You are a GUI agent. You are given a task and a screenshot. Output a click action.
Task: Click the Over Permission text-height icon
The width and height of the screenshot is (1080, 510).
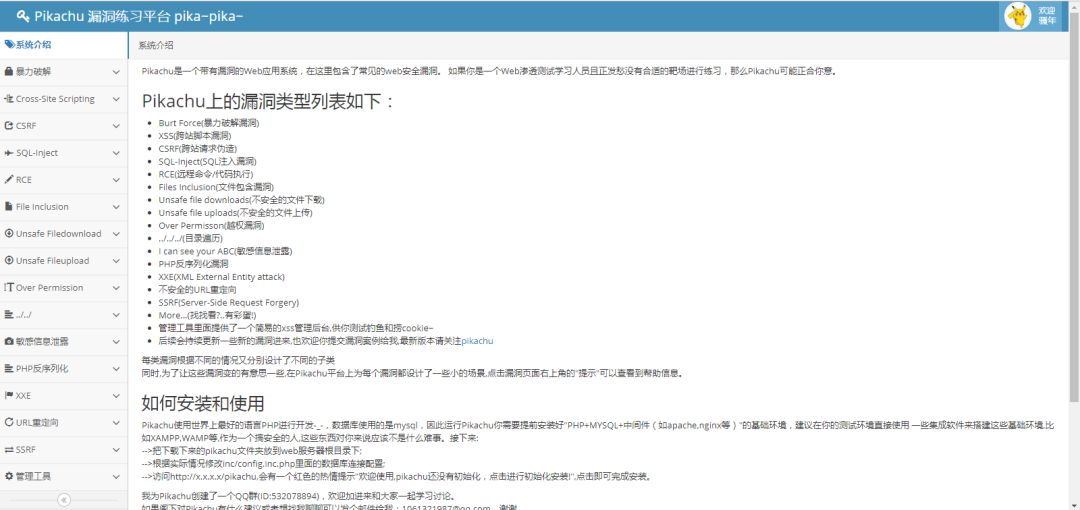tap(9, 287)
